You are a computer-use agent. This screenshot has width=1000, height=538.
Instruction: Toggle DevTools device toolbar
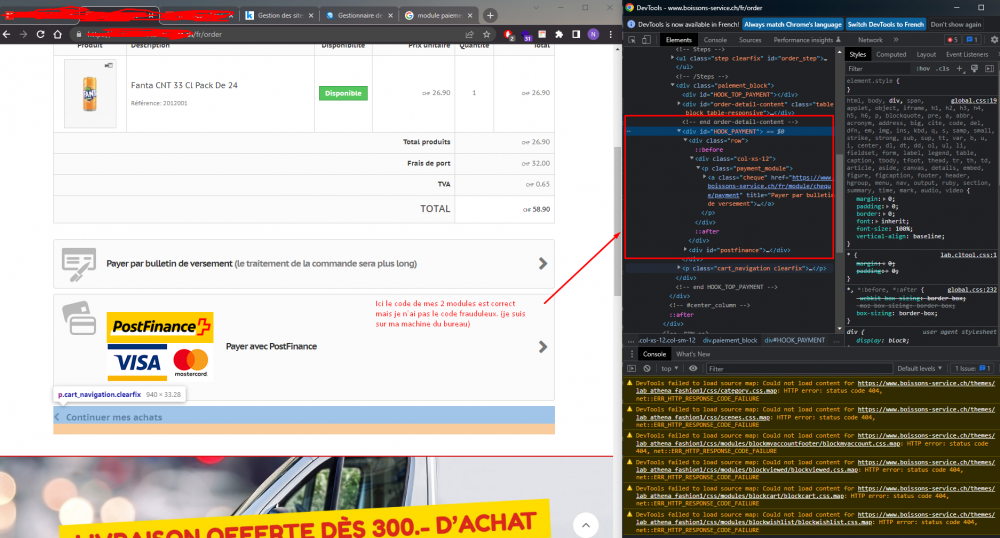[x=646, y=40]
